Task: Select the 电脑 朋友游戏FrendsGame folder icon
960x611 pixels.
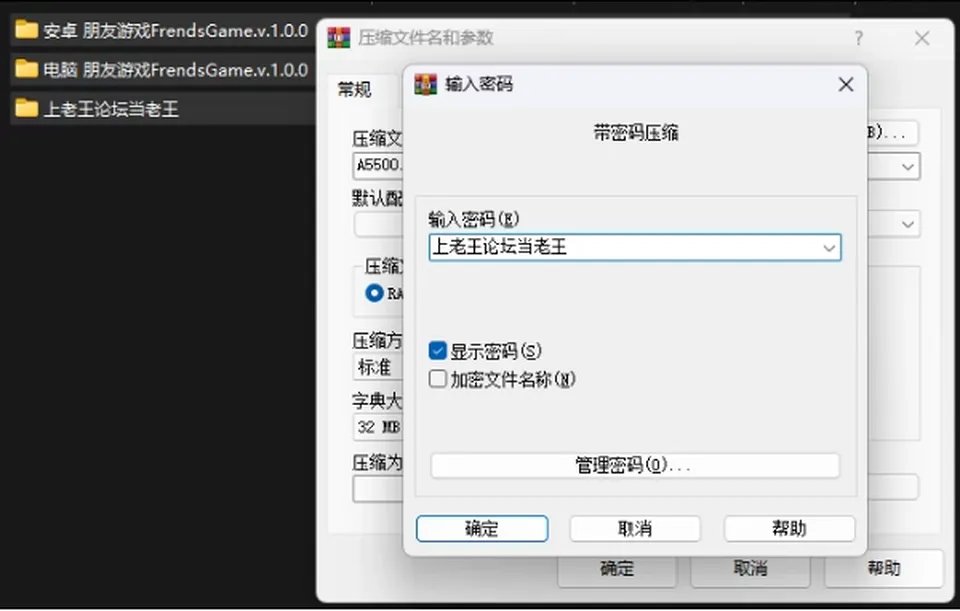Action: click(x=26, y=69)
